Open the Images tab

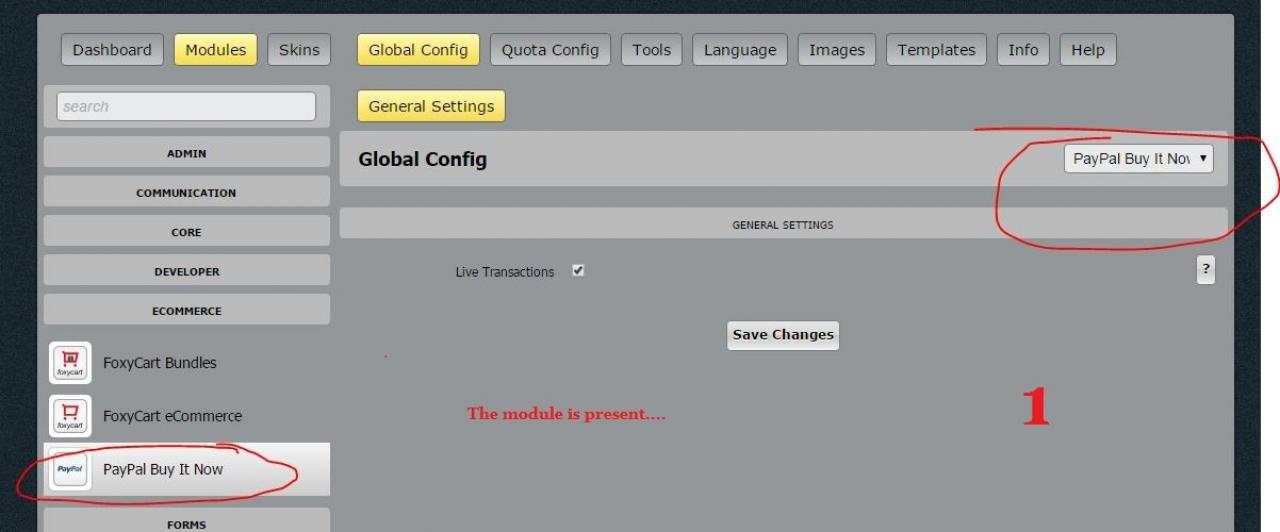tap(837, 50)
